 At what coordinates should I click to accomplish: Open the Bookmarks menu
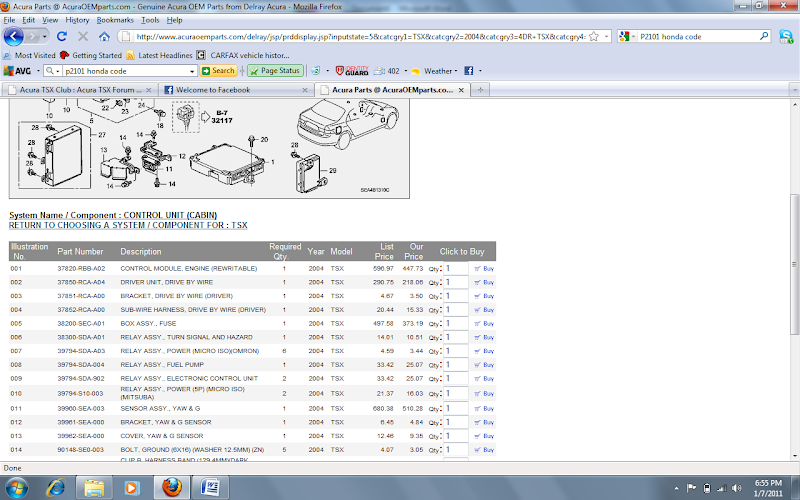[x=115, y=20]
